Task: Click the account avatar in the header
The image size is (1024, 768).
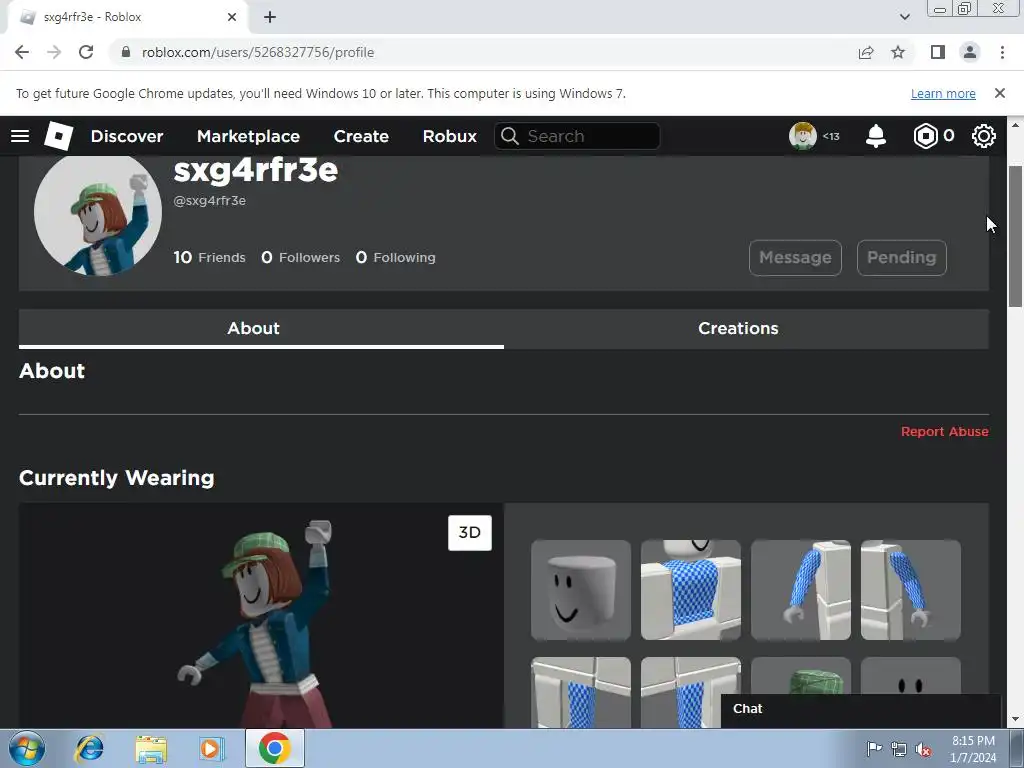Action: tap(803, 136)
